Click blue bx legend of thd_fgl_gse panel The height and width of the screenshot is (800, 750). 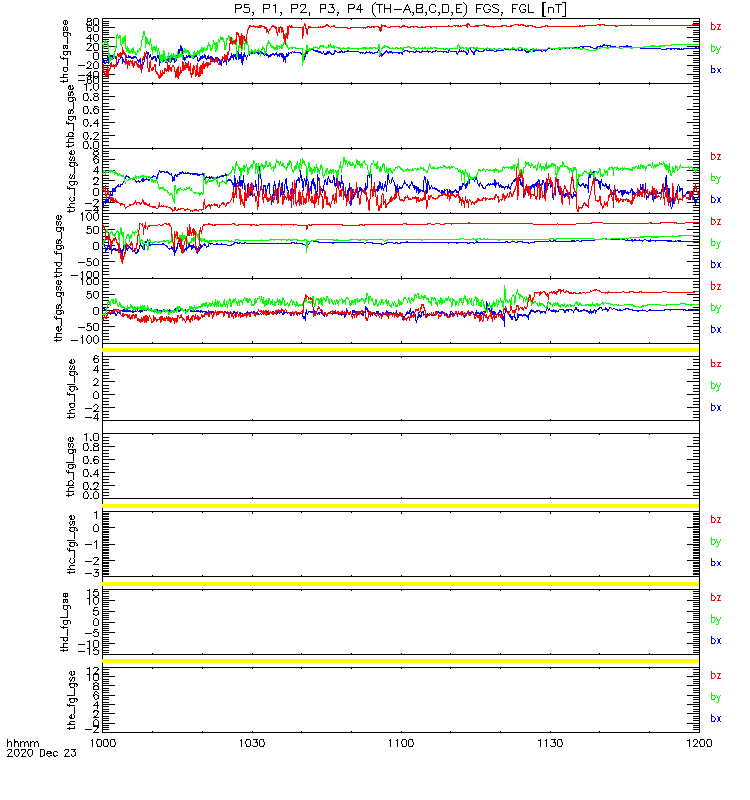point(716,640)
